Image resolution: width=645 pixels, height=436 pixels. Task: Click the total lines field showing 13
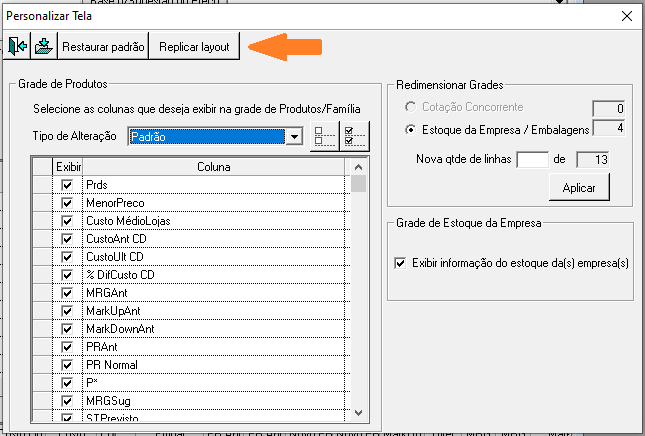tap(592, 160)
